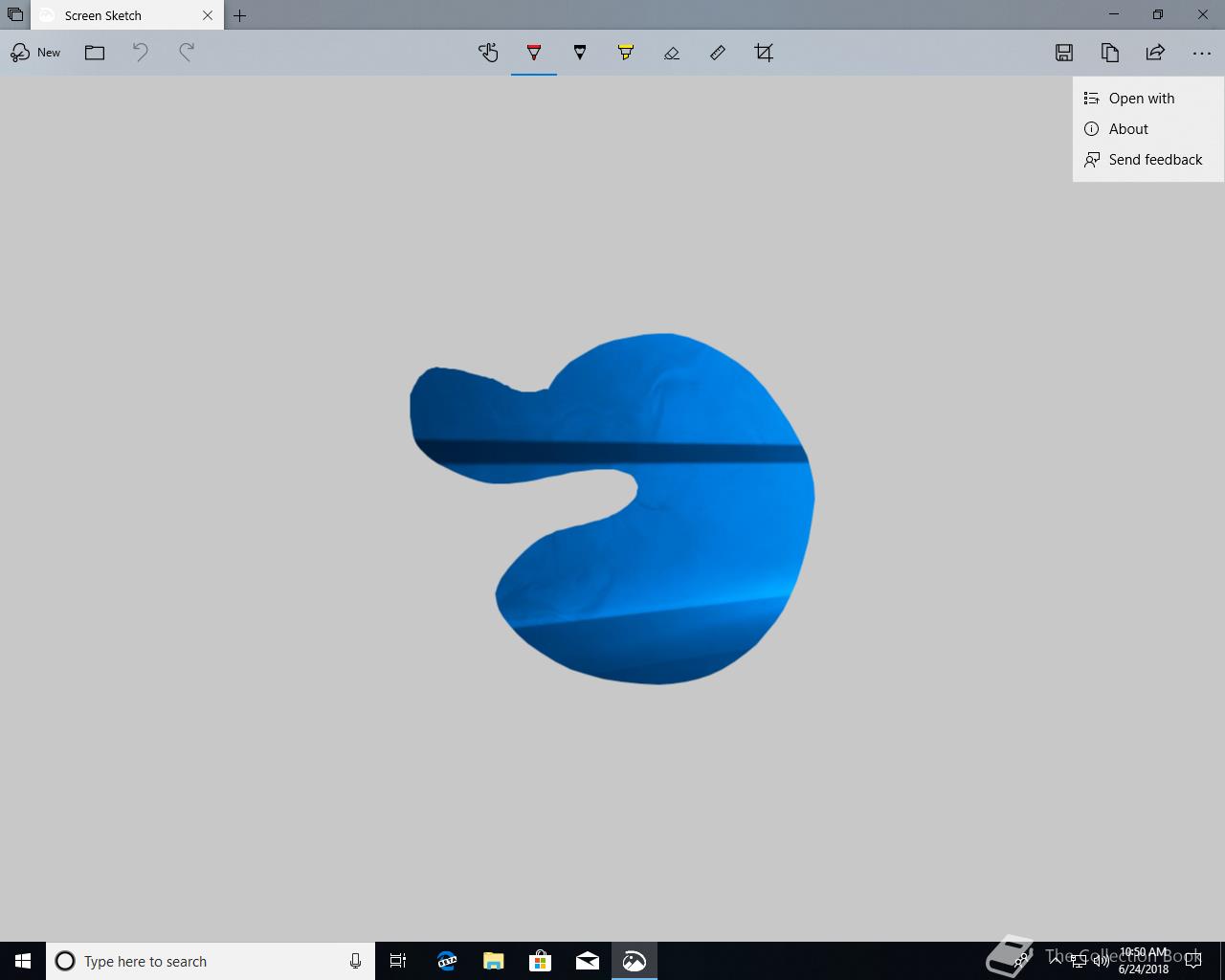
Task: Share the snip
Action: 1156,53
